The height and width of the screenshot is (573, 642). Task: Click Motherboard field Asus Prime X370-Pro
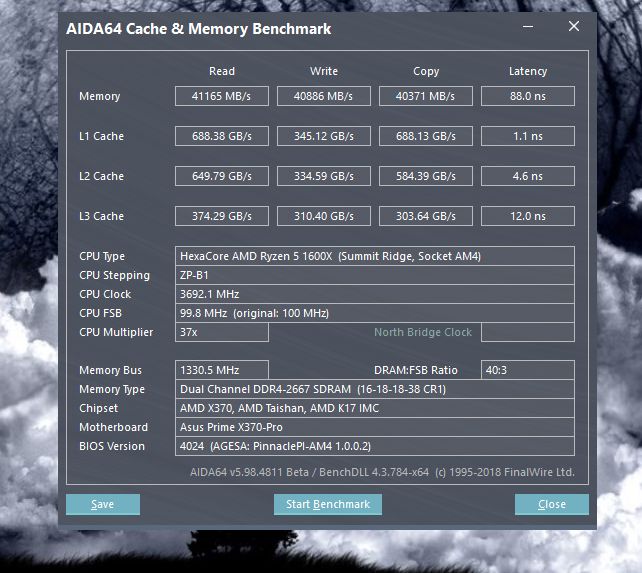375,427
